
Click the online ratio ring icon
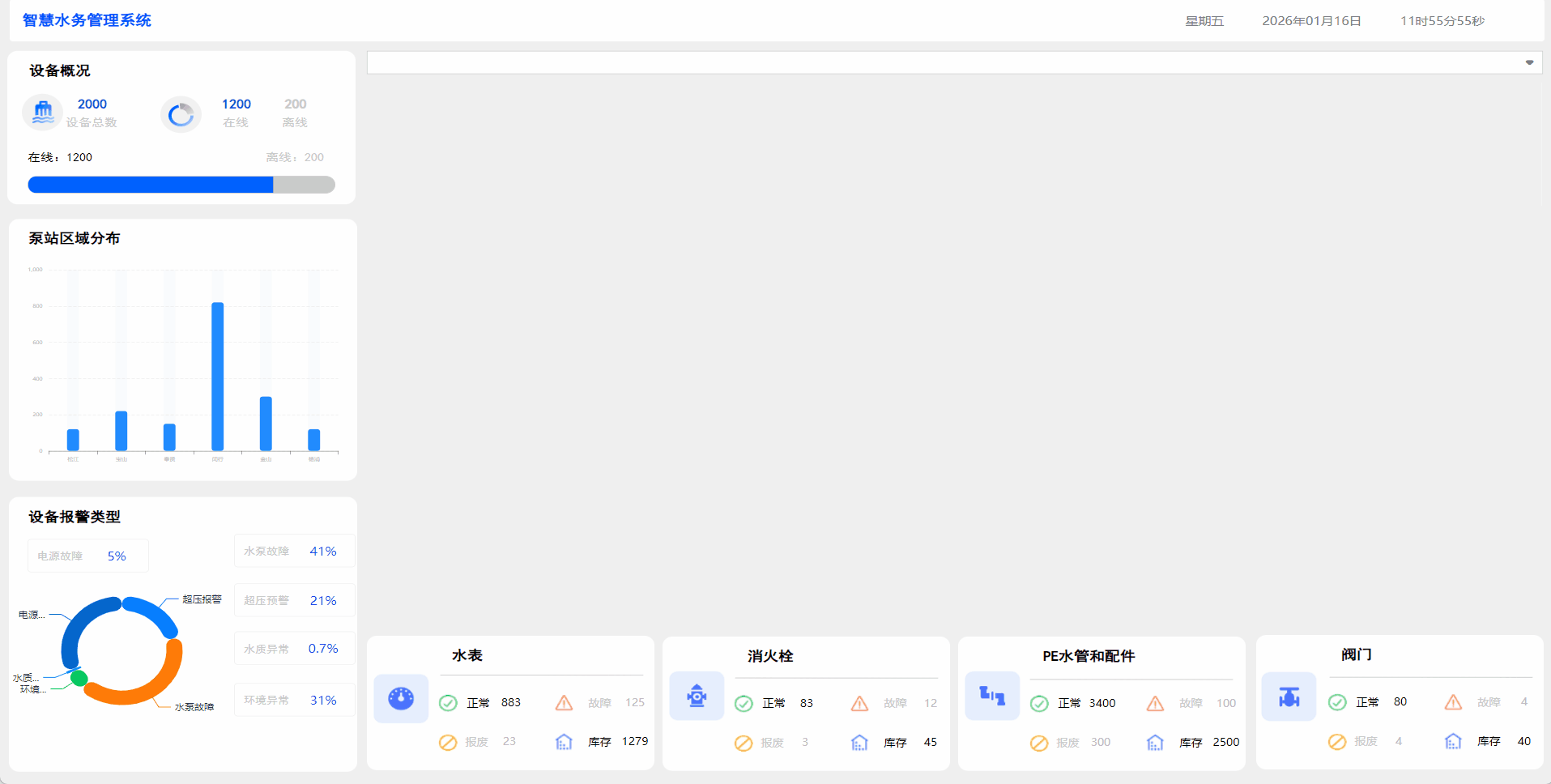tap(181, 115)
